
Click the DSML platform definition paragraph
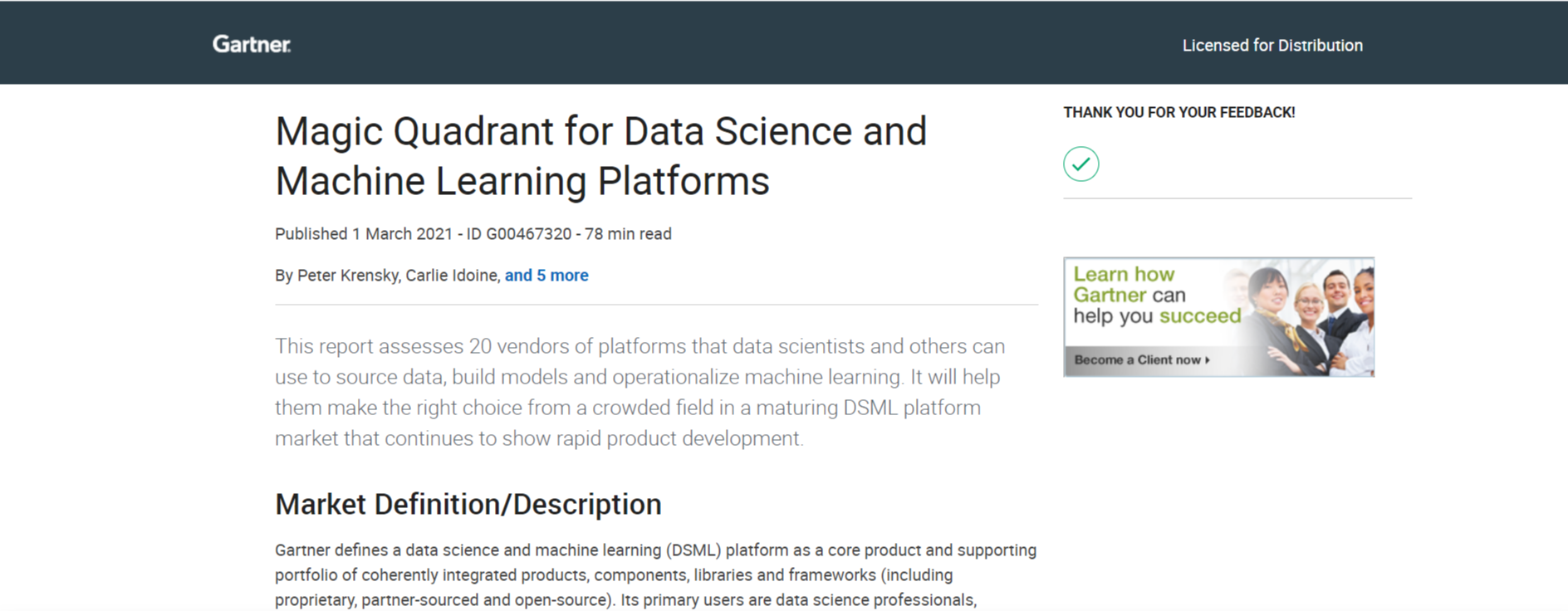(x=656, y=575)
